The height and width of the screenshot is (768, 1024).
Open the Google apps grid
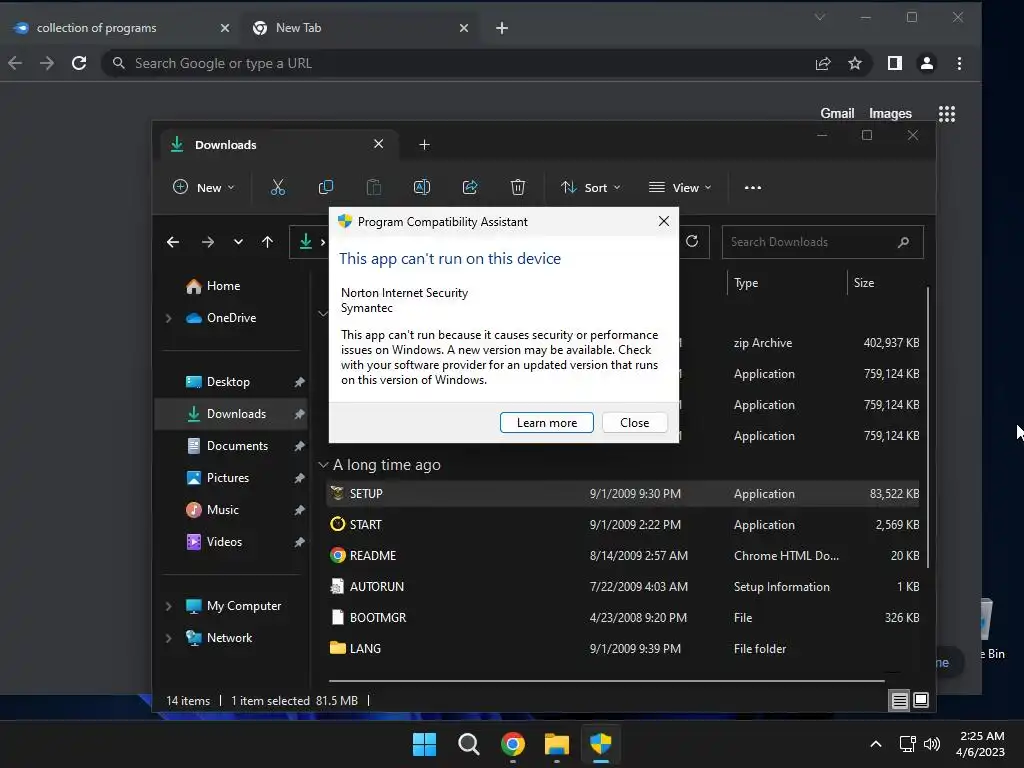[947, 114]
